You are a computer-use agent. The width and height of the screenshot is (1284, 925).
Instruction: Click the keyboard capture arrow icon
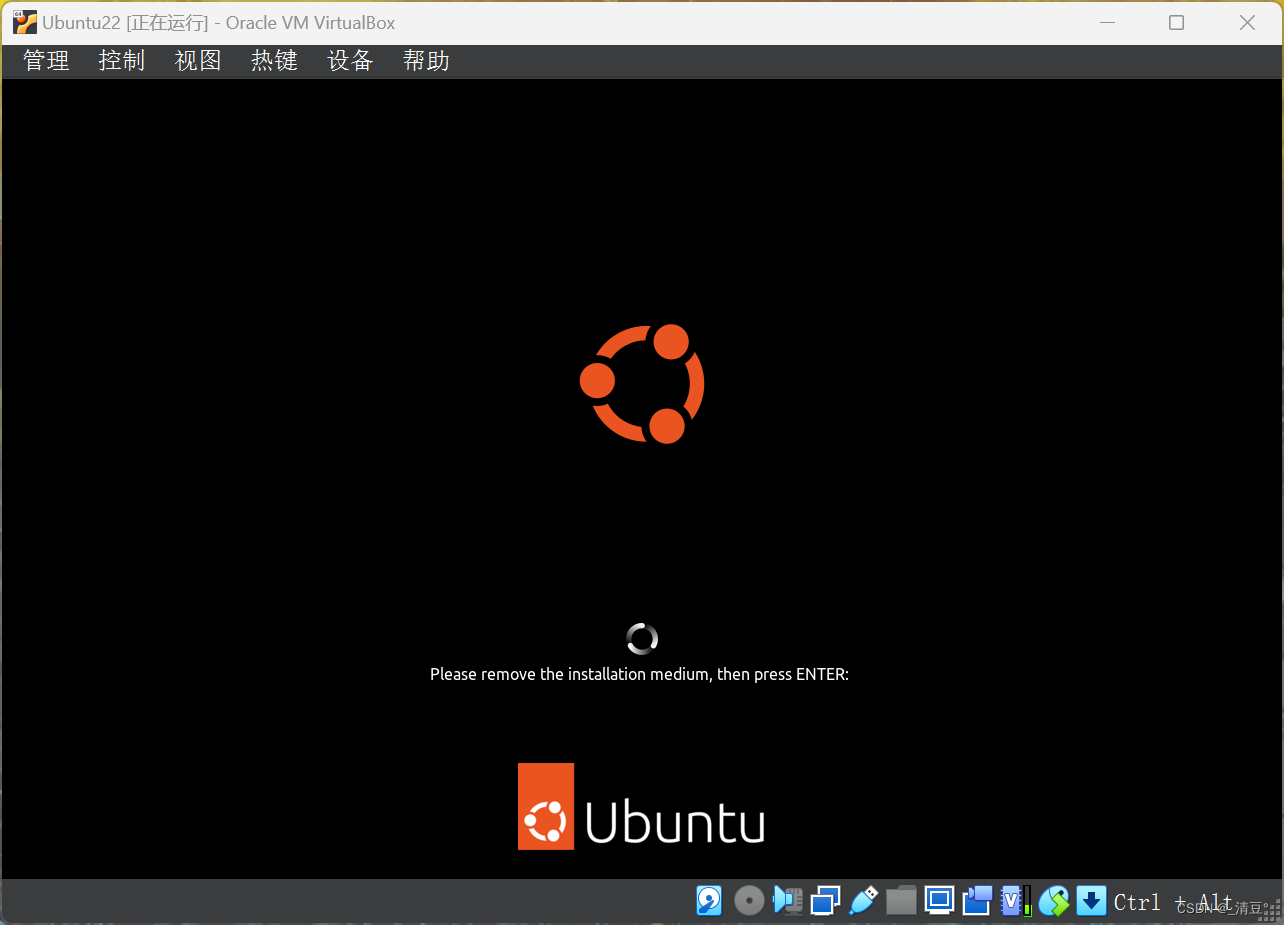pyautogui.click(x=1091, y=901)
